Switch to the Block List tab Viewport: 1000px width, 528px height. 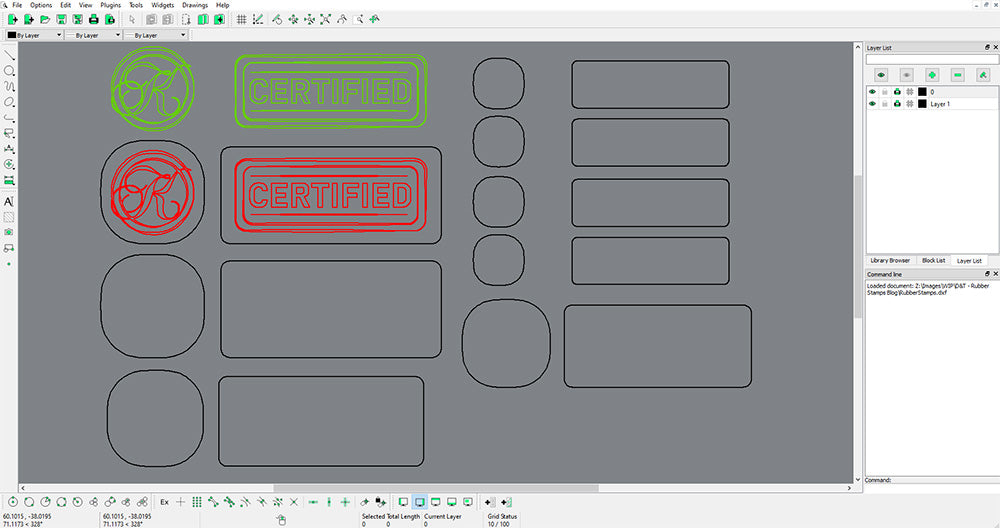[x=932, y=260]
